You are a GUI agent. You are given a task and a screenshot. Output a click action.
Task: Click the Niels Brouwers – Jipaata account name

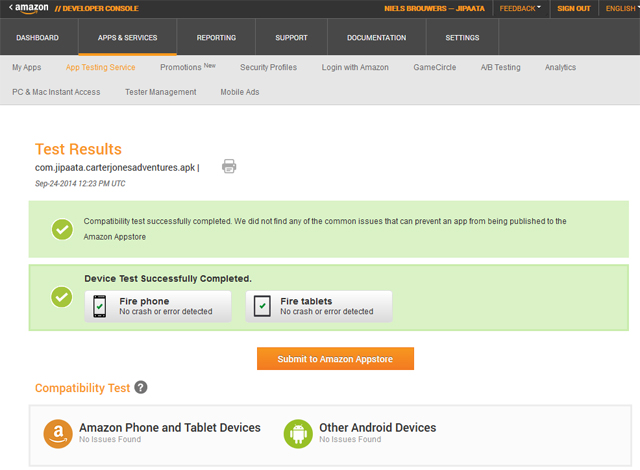[434, 8]
